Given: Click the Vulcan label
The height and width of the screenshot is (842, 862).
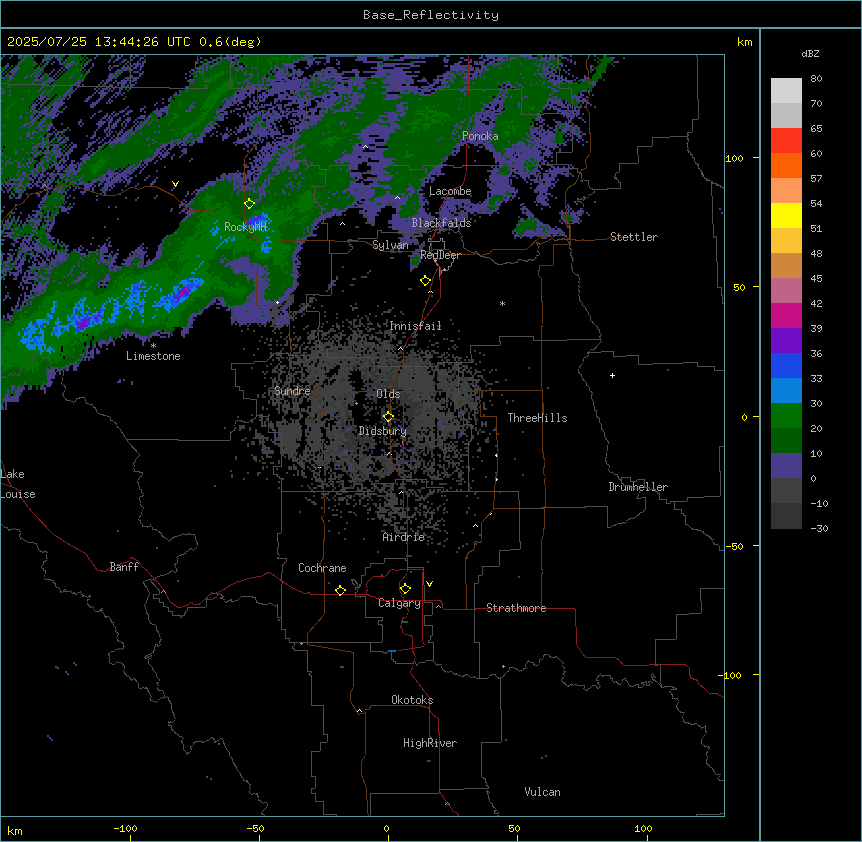Looking at the screenshot, I should point(543,792).
